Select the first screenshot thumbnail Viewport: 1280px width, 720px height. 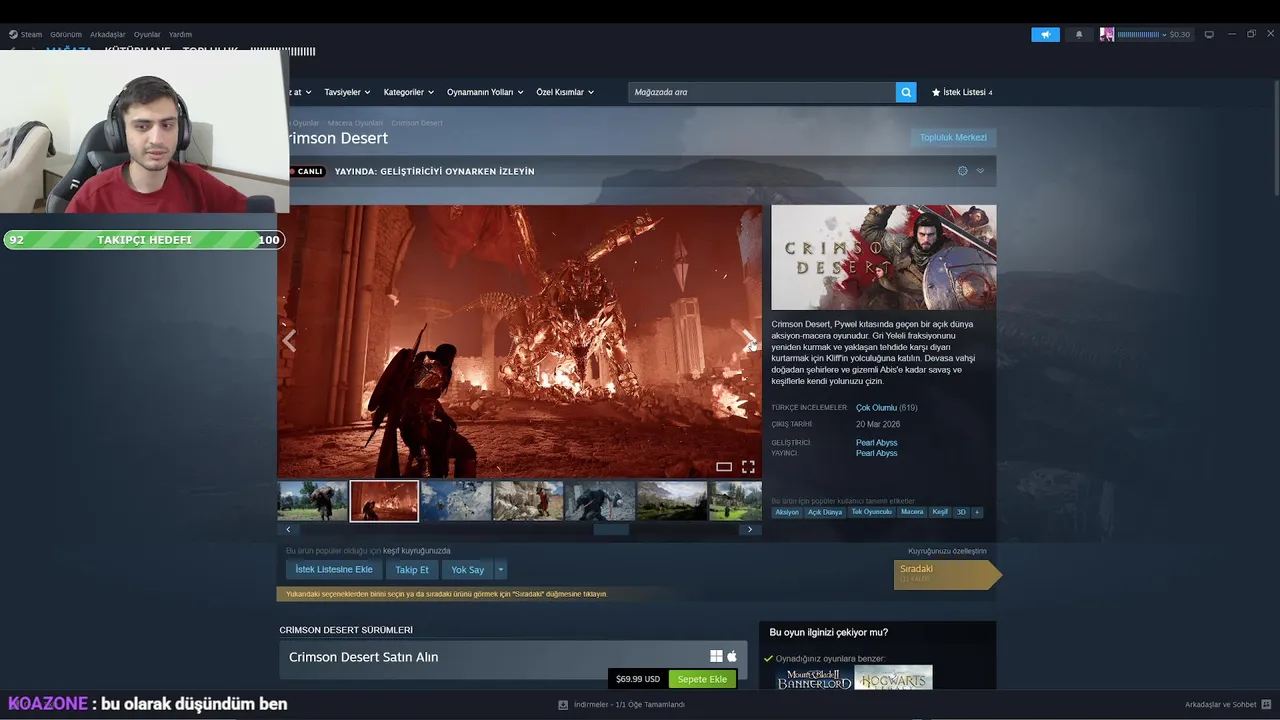click(313, 501)
